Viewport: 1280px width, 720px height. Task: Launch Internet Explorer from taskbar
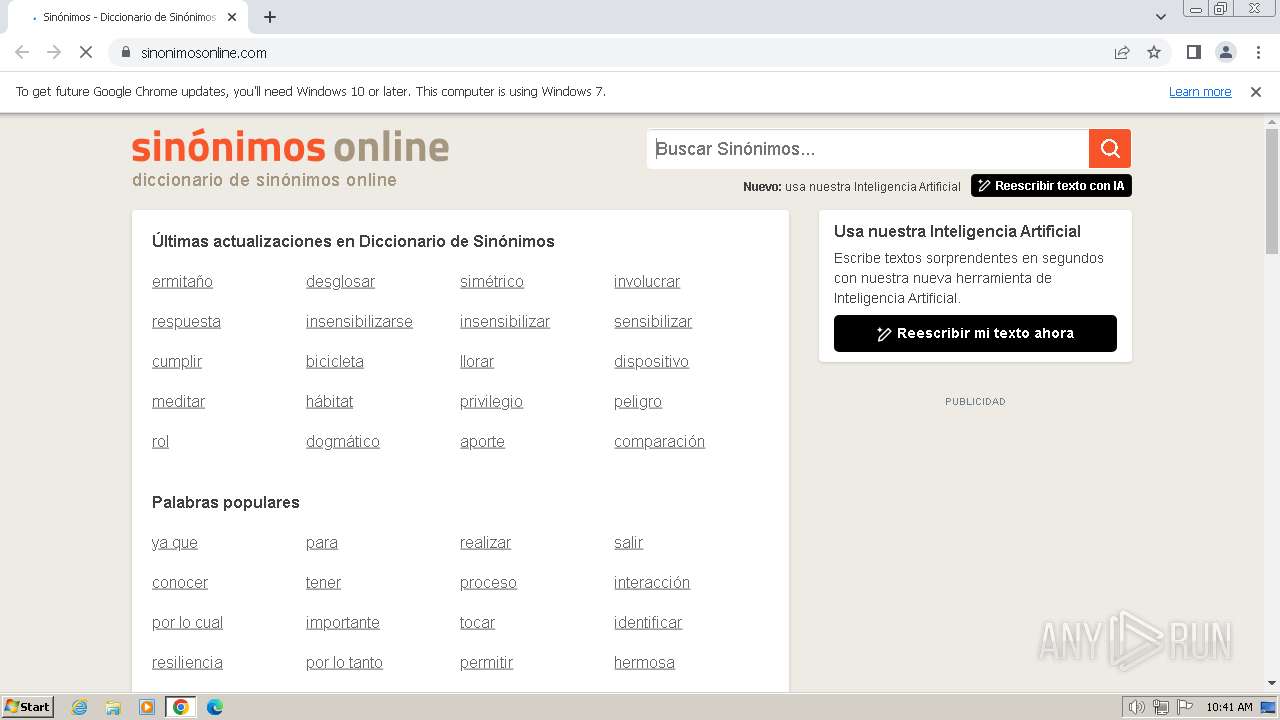pyautogui.click(x=80, y=707)
